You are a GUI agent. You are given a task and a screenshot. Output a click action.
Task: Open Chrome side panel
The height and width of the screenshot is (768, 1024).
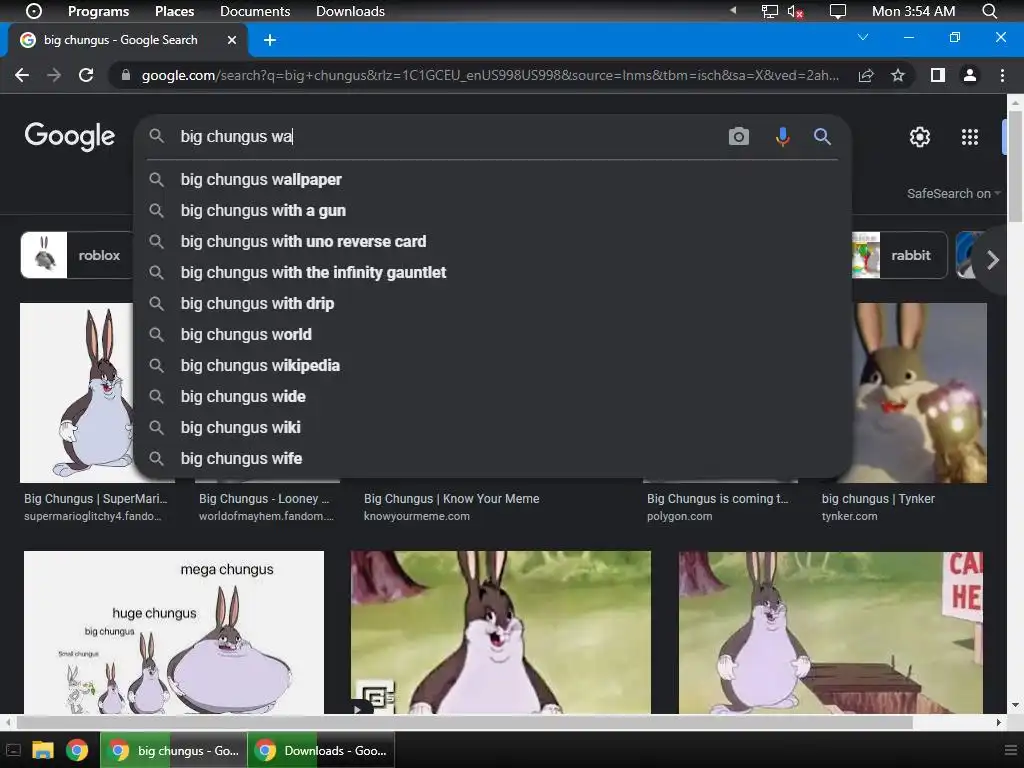pyautogui.click(x=938, y=75)
